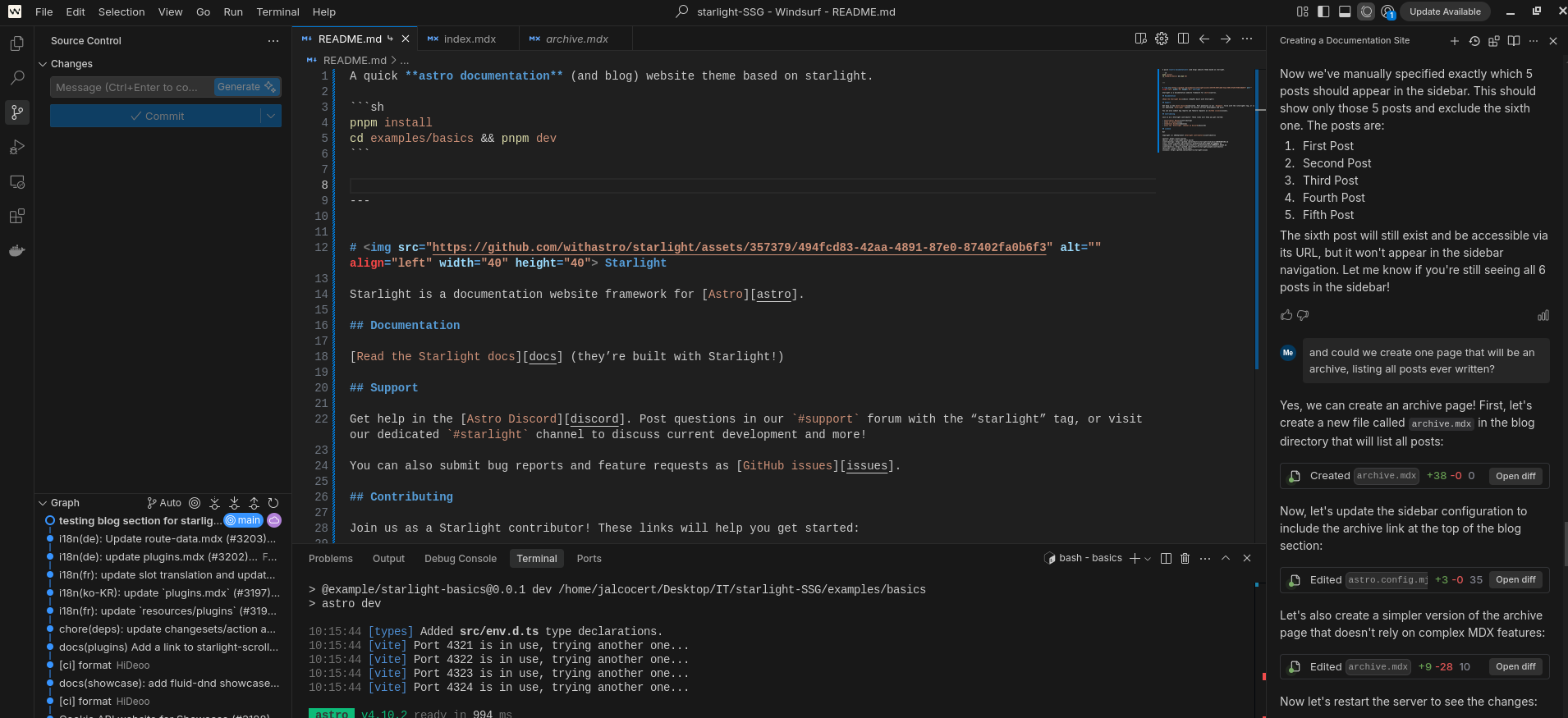Collapse the Changes section

coord(43,64)
